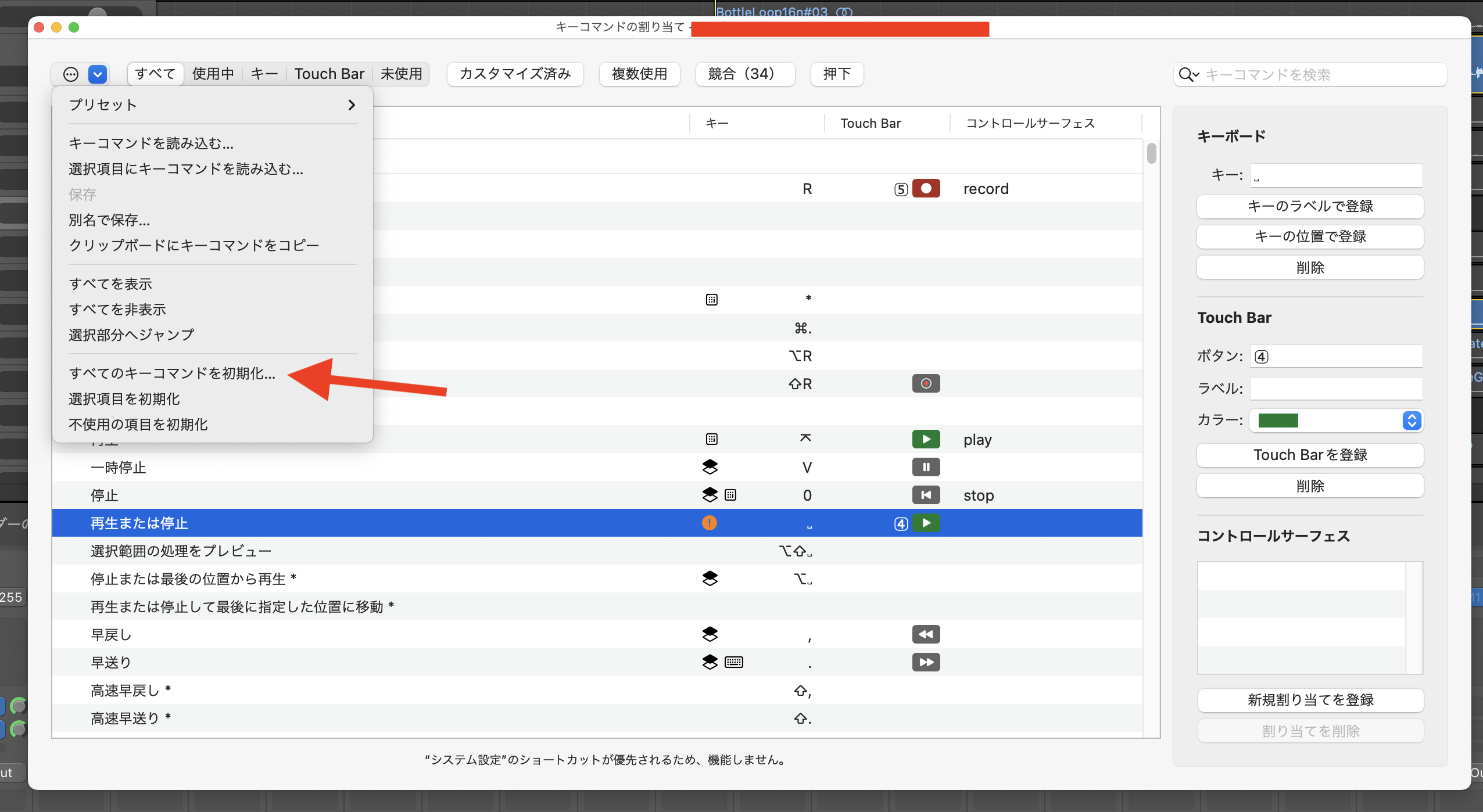
Task: Click the stop row's go-to-beginning icon
Action: [x=926, y=495]
